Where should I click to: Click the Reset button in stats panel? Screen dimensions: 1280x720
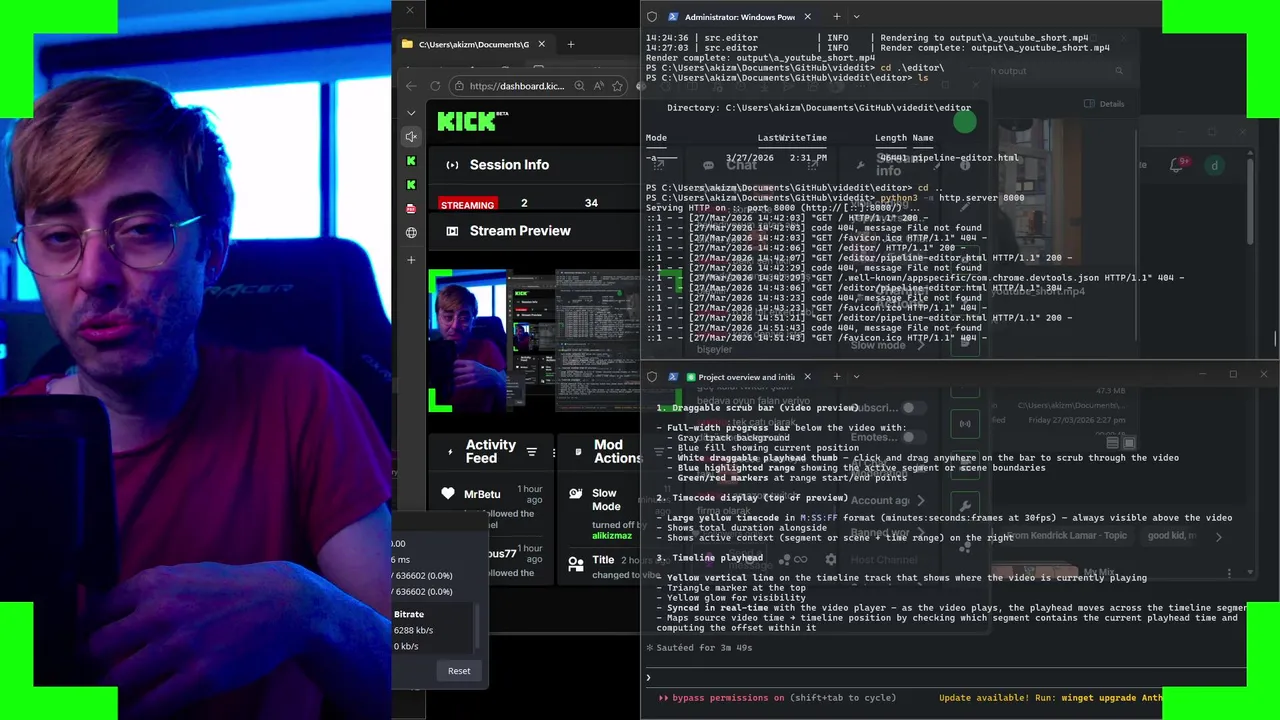tap(459, 671)
